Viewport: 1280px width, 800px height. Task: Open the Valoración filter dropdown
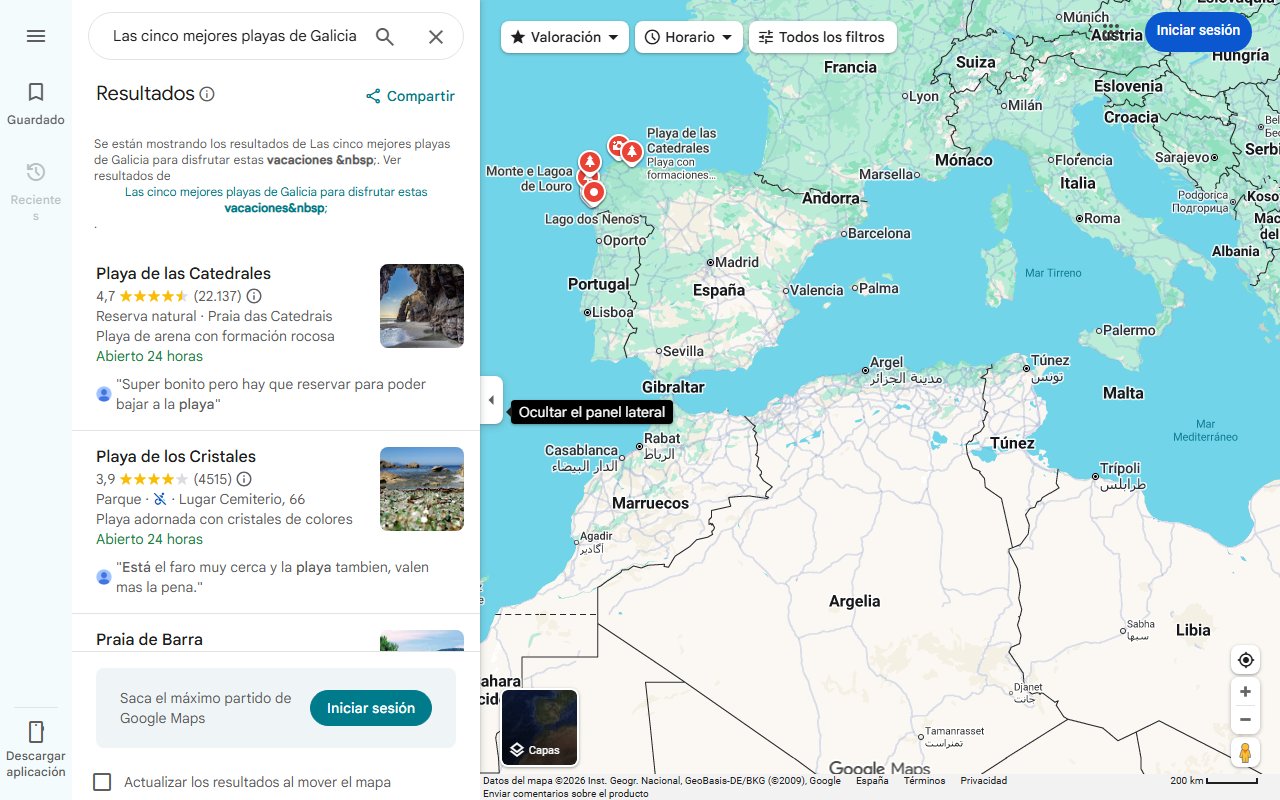point(563,36)
